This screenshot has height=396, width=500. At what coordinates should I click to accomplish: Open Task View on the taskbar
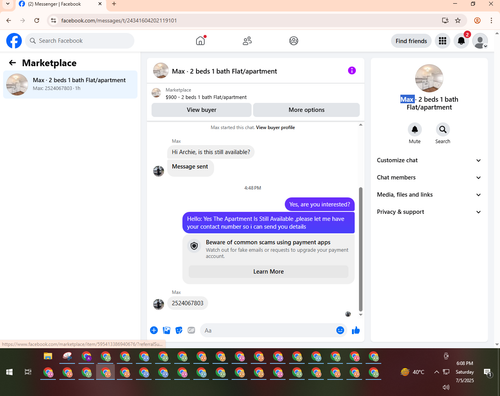[28, 372]
